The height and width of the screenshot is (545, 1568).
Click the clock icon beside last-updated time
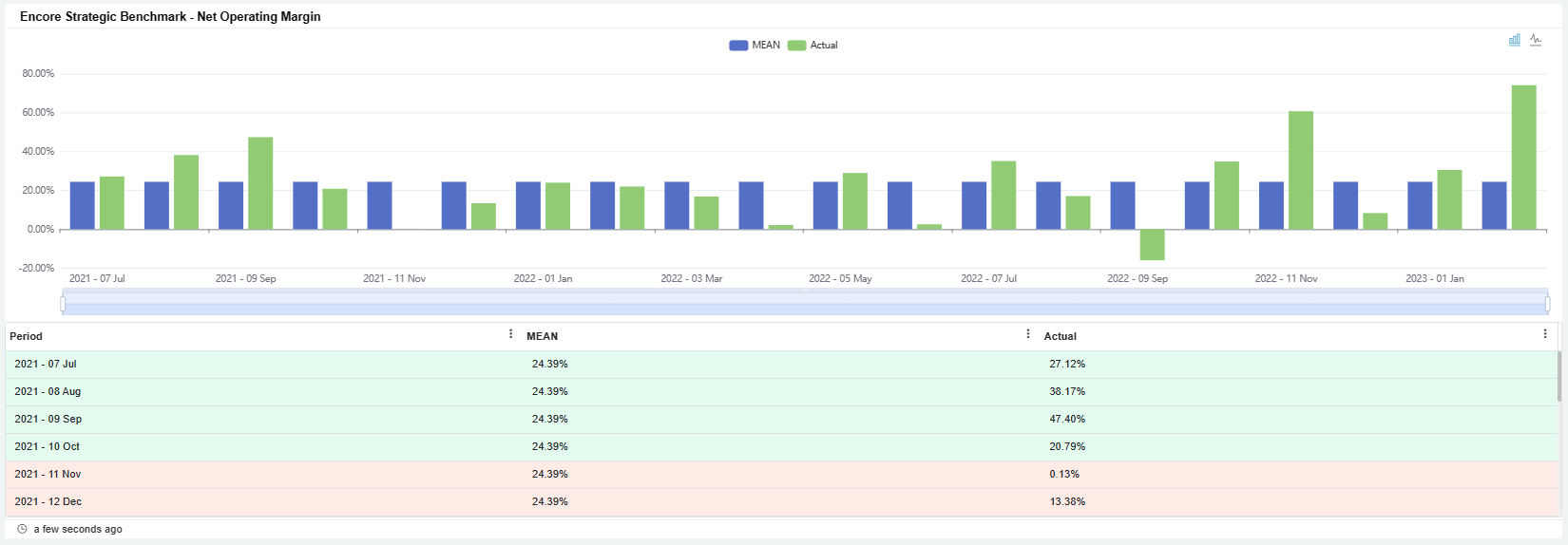click(x=22, y=529)
